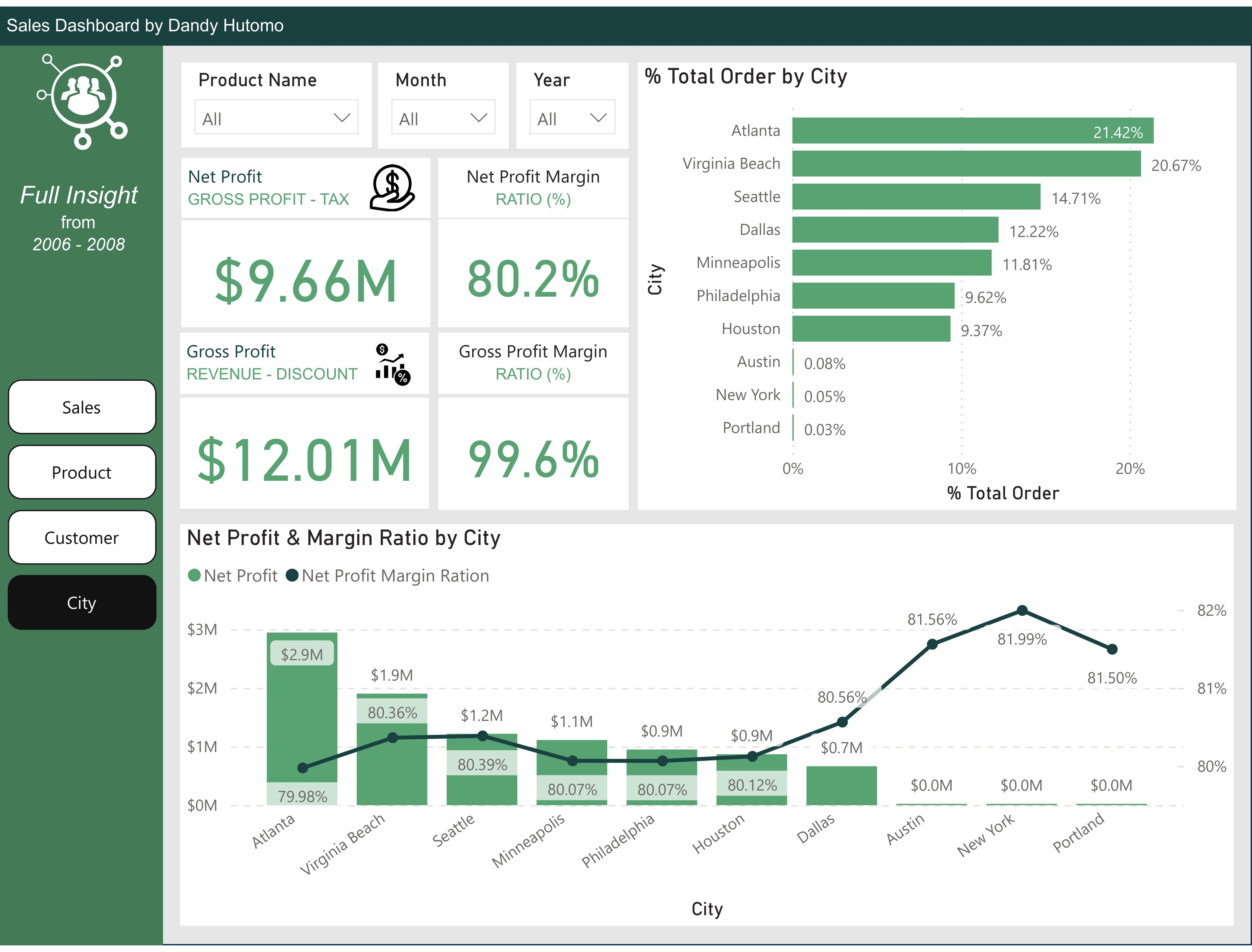Expand the Month filter dropdown
Screen dimensions: 1252x952
click(x=443, y=118)
